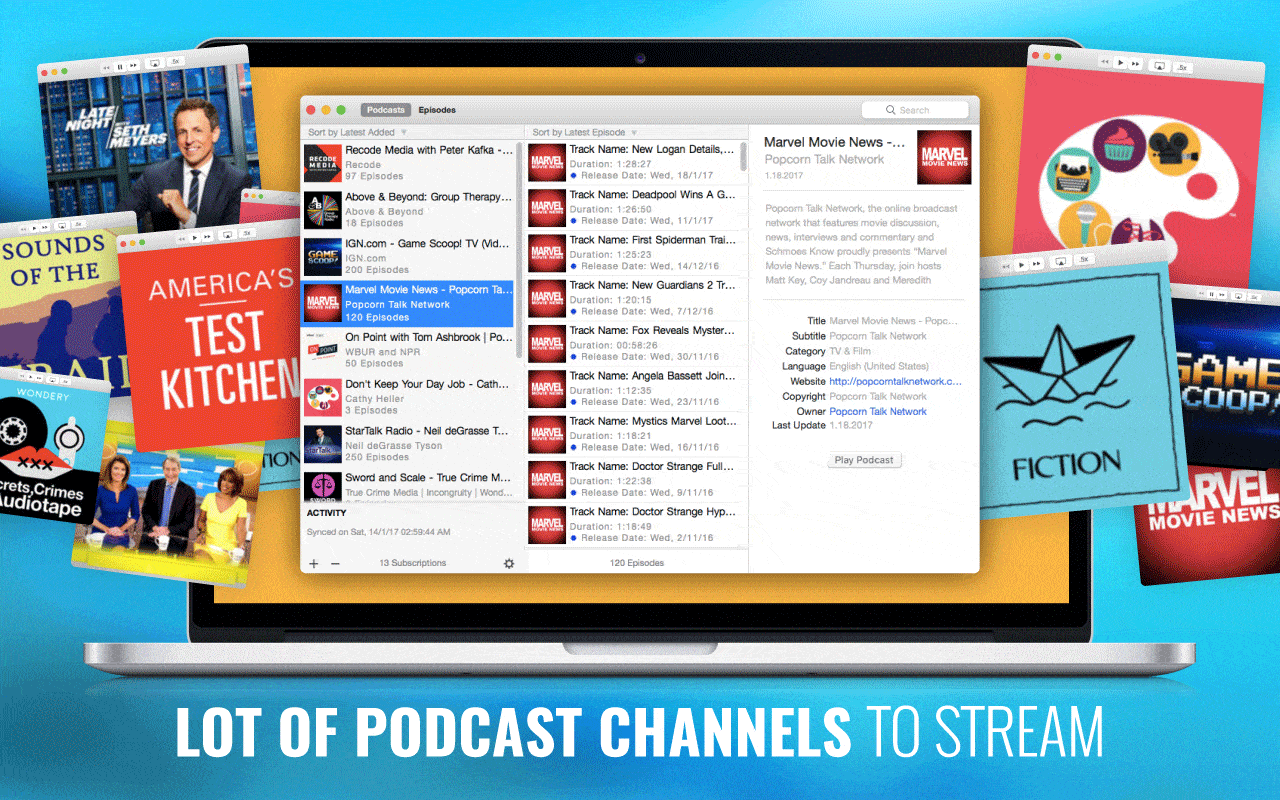Set .5x speed in the pink palette window
This screenshot has height=800, width=1280.
(x=1182, y=68)
